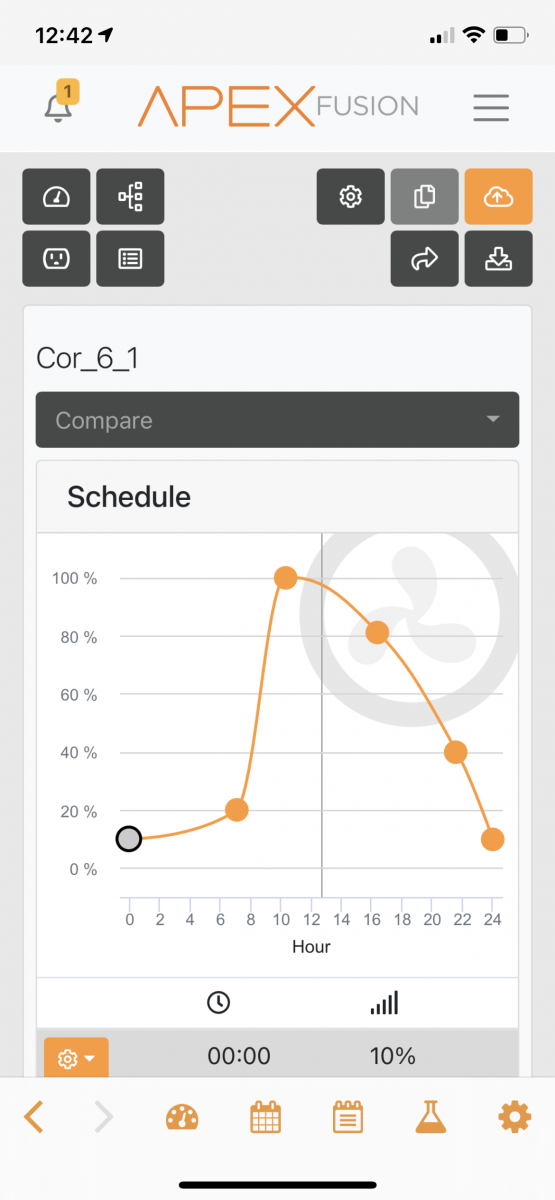Open the gear settings button in top toolbar
555x1200 pixels.
[x=351, y=196]
